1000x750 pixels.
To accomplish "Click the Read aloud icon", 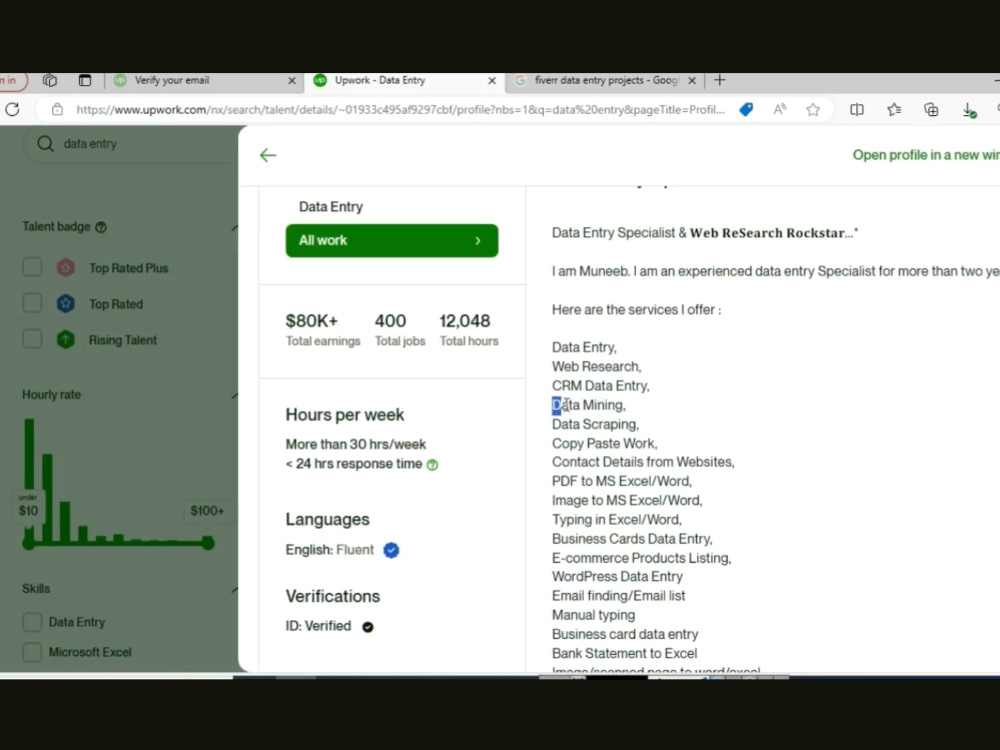I will [x=779, y=110].
